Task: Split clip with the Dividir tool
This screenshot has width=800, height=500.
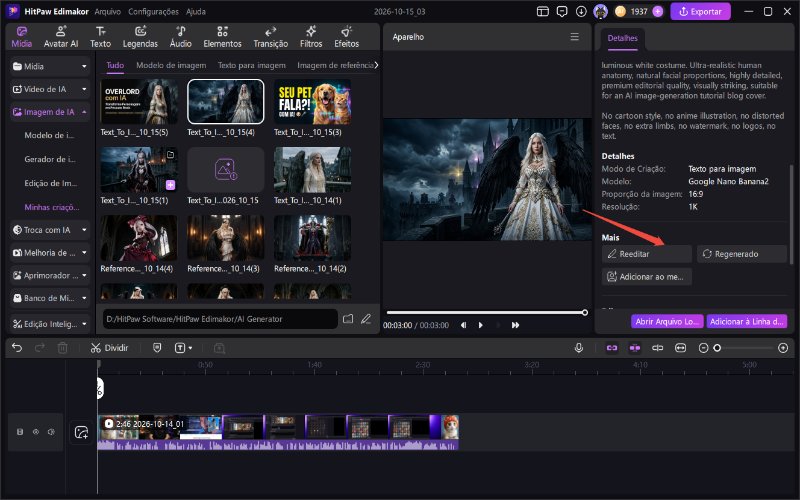Action: [x=109, y=348]
